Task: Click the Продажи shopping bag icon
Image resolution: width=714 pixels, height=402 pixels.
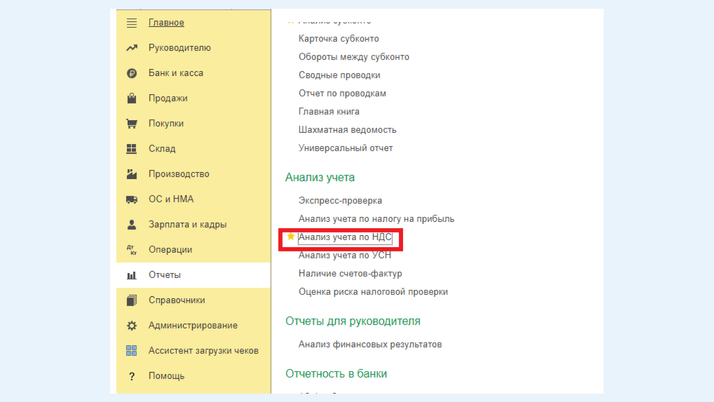Action: [x=132, y=98]
